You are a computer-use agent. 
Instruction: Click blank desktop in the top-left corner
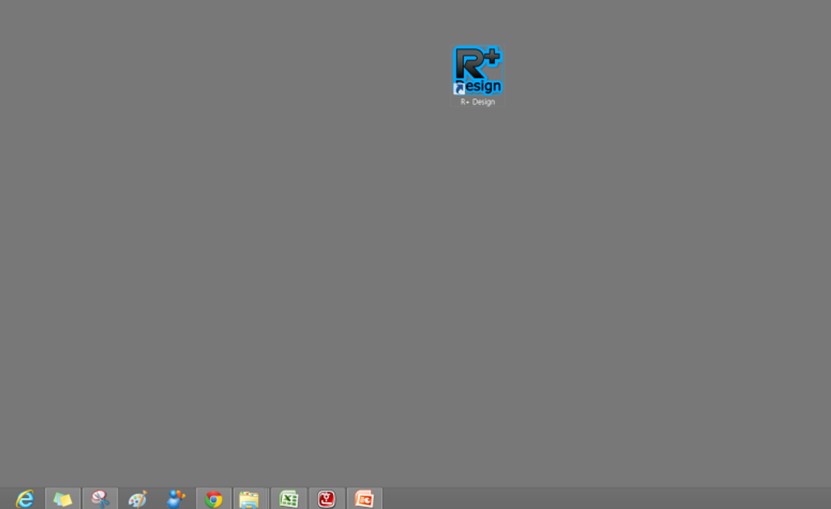point(30,30)
